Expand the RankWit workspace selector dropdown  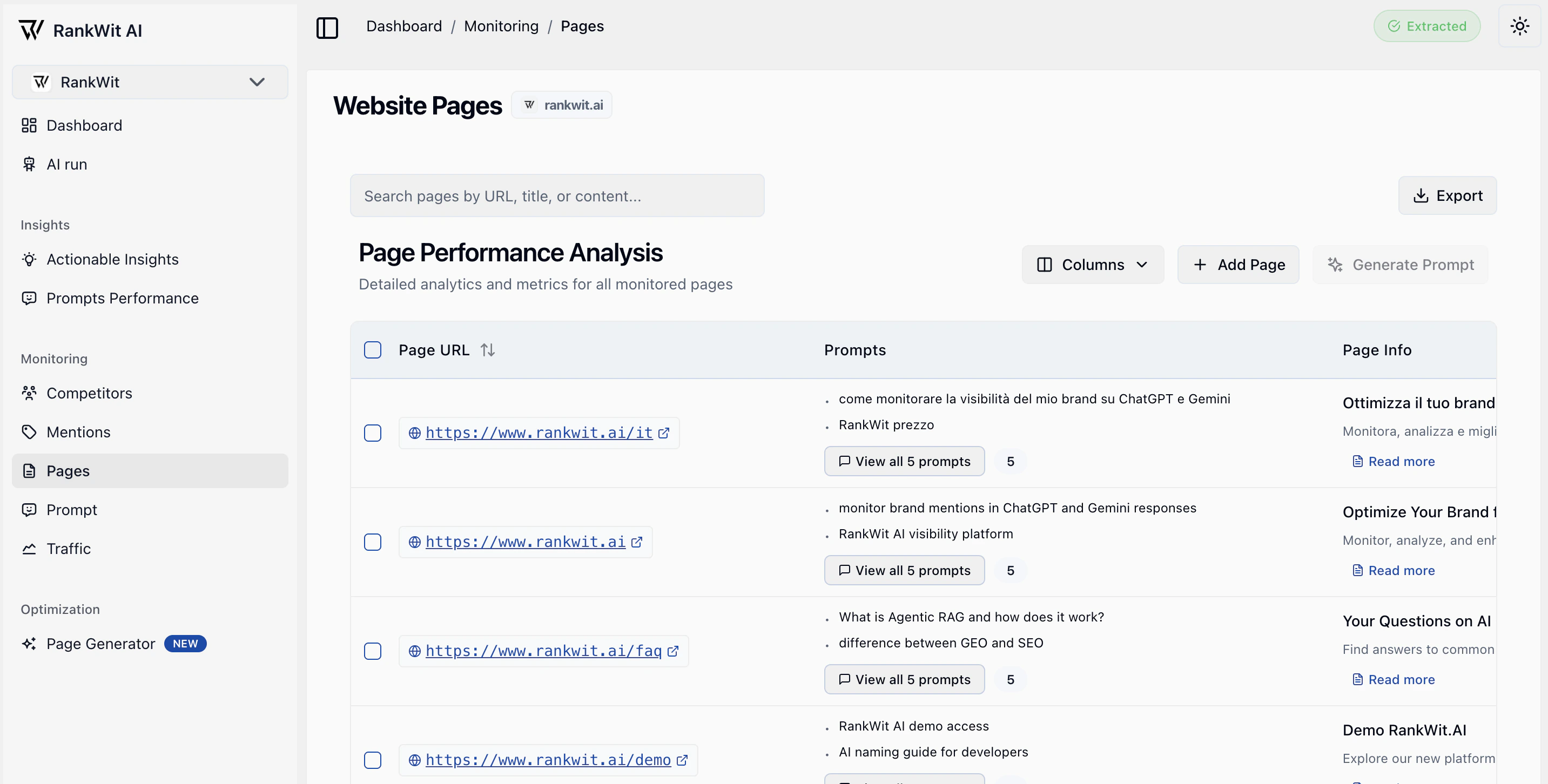point(150,82)
